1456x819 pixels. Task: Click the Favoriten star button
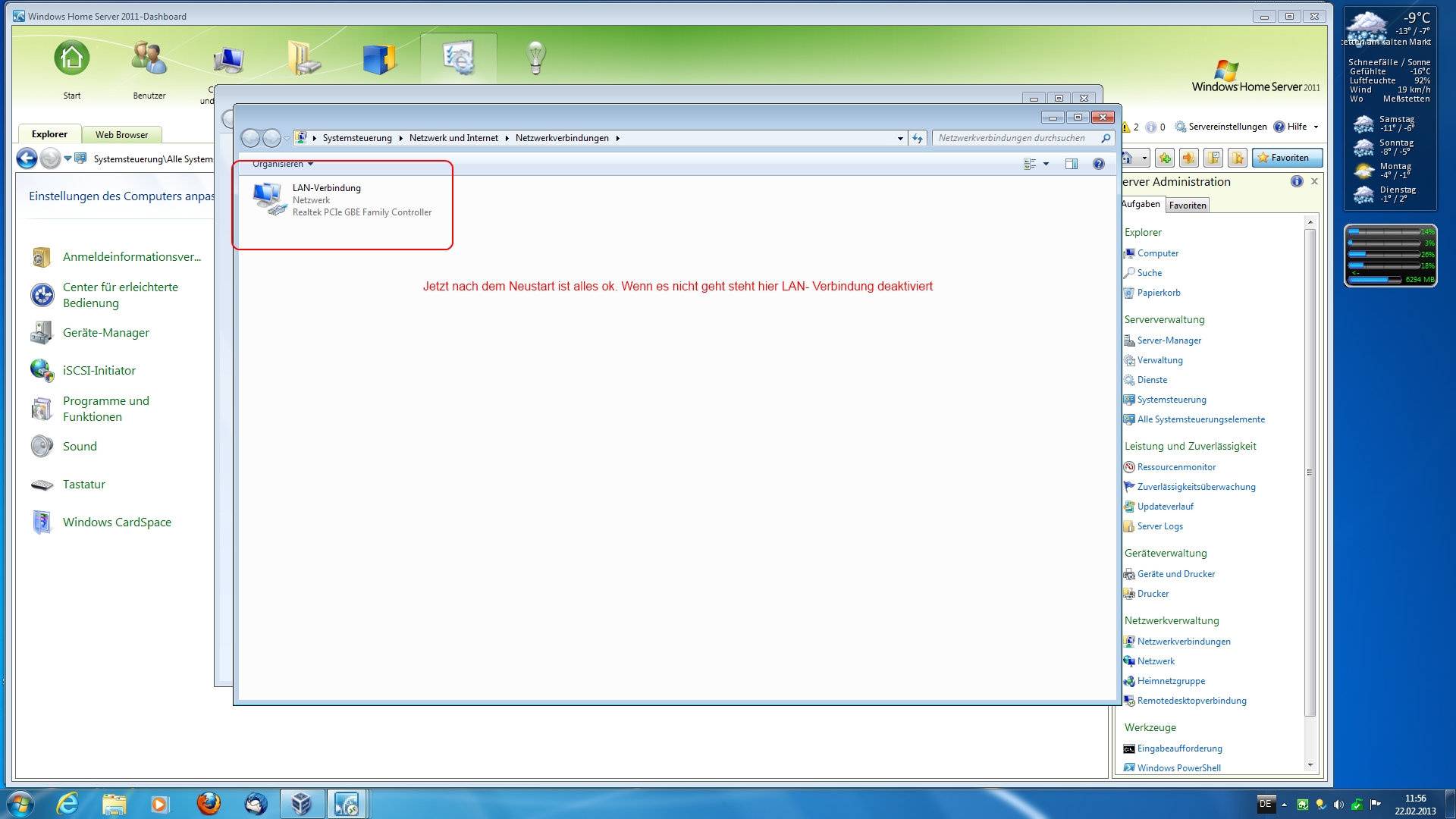tap(1287, 158)
